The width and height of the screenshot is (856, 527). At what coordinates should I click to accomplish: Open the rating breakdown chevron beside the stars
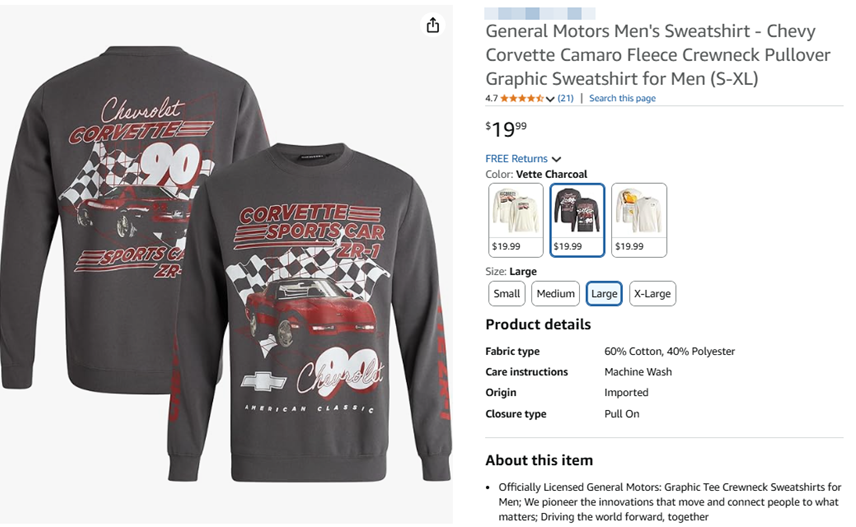(550, 99)
